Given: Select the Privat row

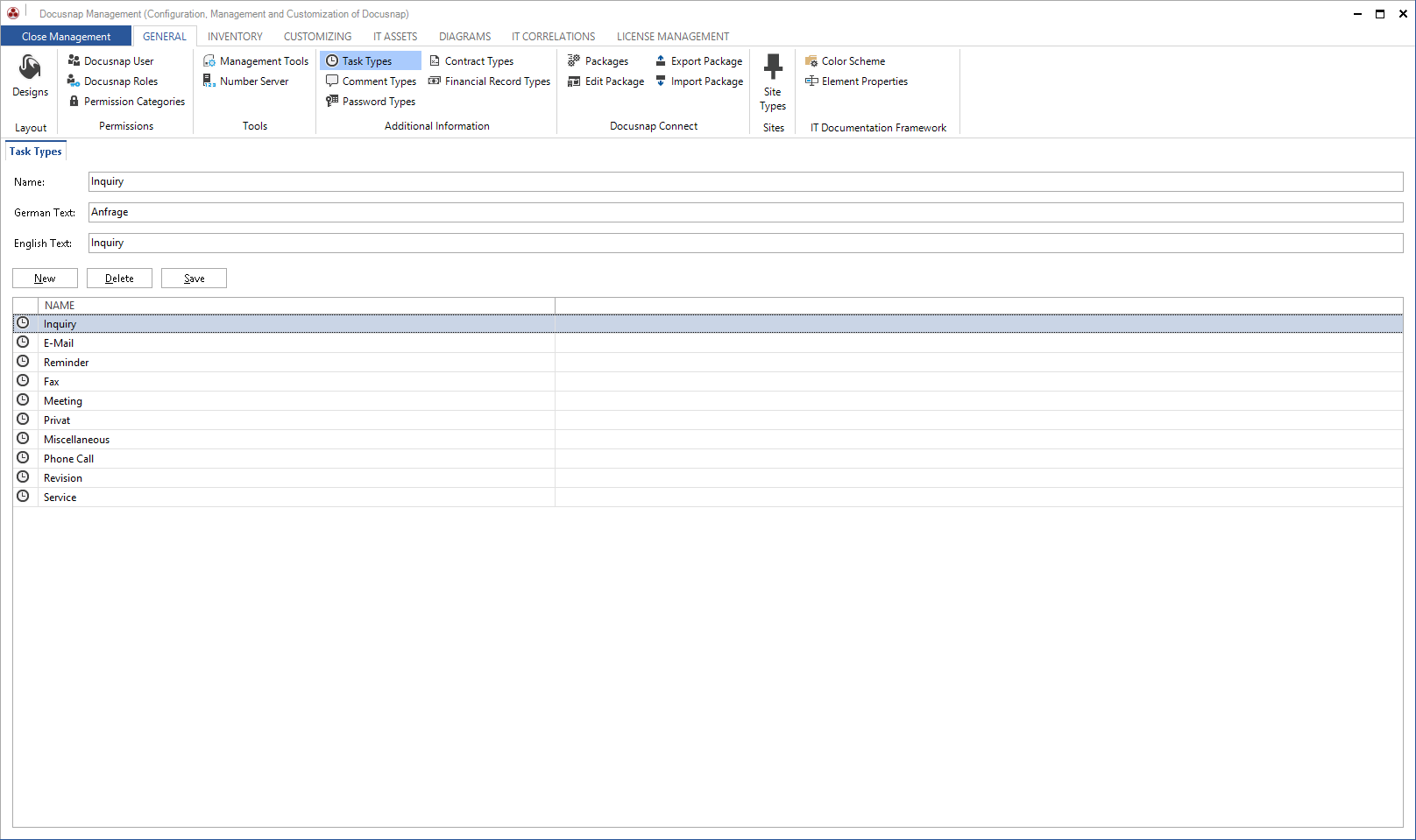Looking at the screenshot, I should point(708,420).
